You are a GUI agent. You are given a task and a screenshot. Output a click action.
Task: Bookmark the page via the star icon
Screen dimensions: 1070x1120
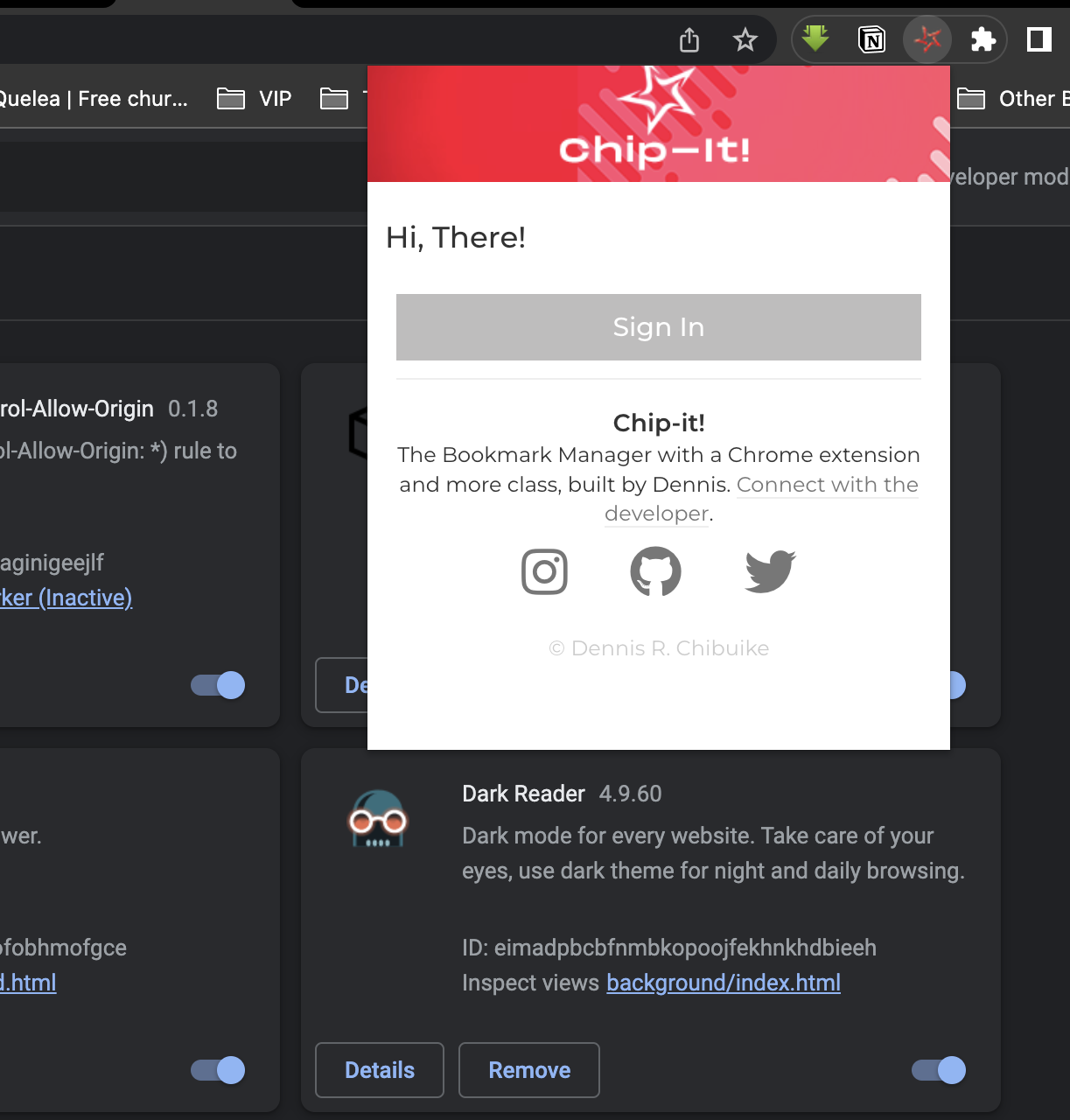(745, 38)
